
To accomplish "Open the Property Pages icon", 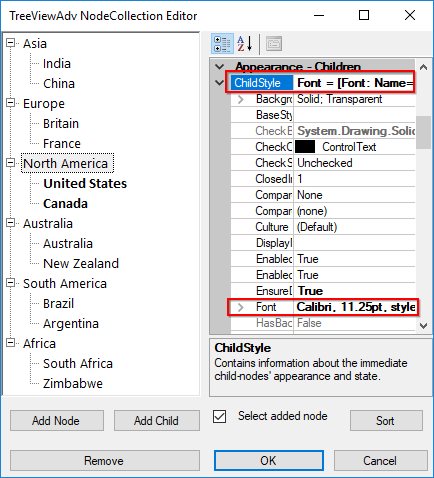I will 274,44.
